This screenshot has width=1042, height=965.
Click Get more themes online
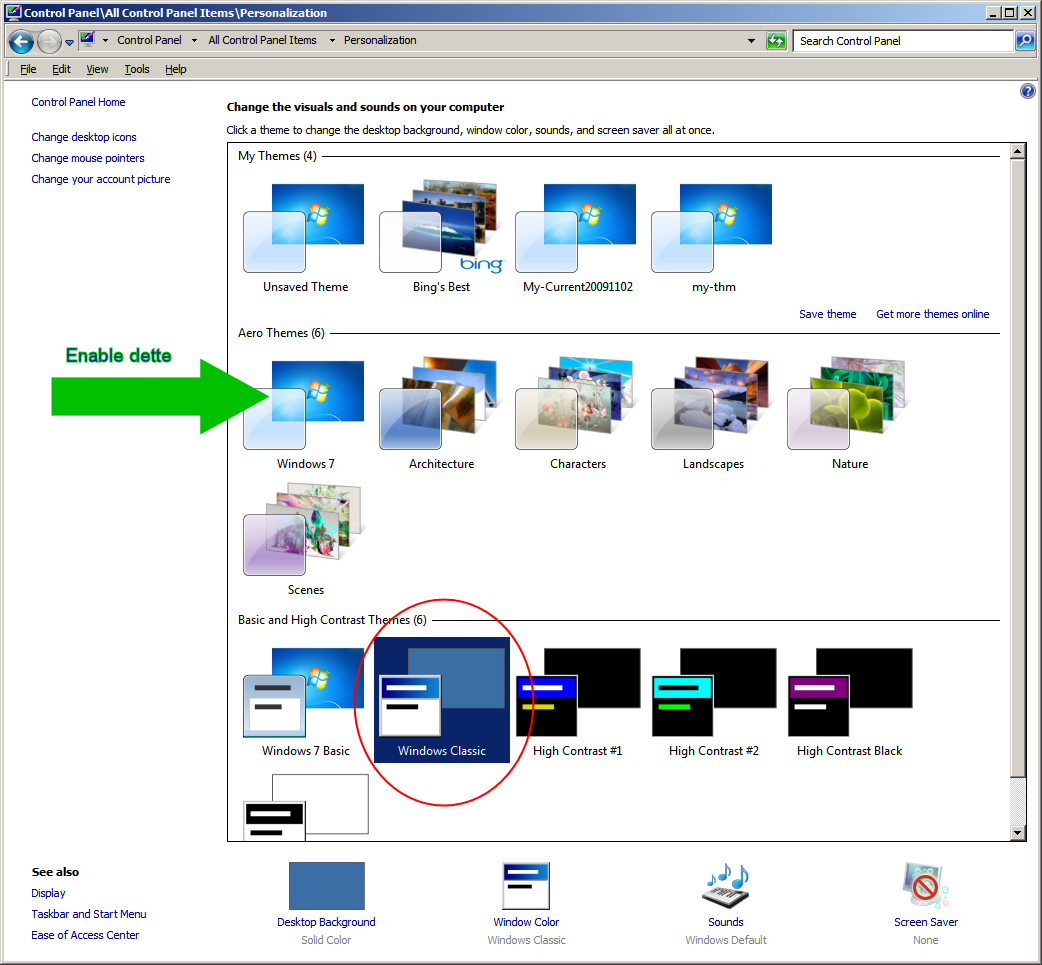(x=932, y=314)
